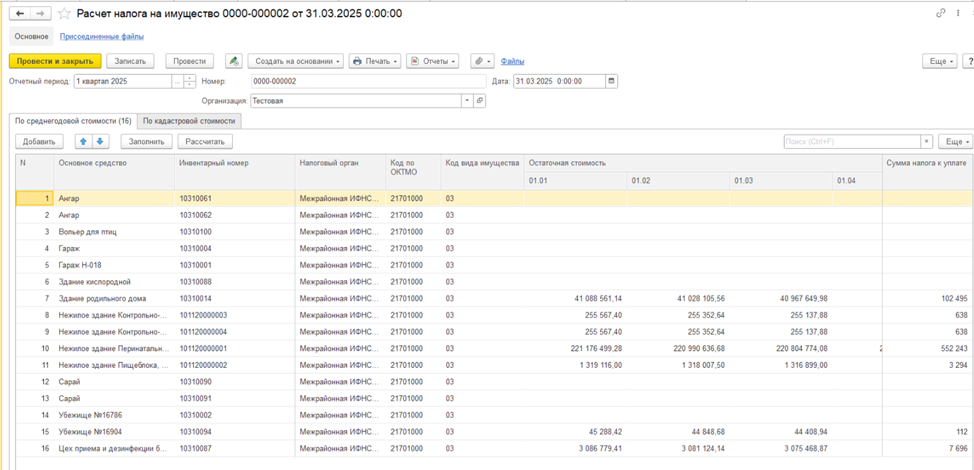Click the Организация field showing Тестовая

[357, 101]
